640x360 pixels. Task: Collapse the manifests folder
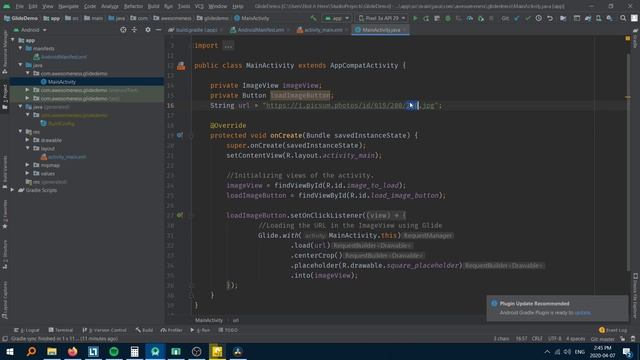click(x=20, y=48)
